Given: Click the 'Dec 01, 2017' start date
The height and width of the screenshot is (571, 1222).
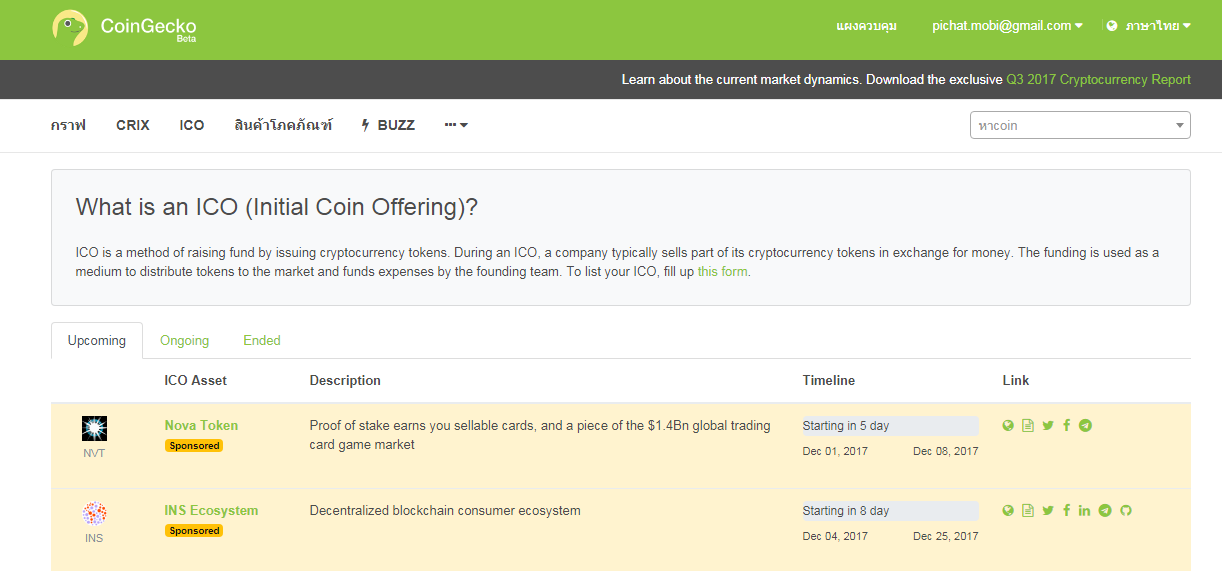Looking at the screenshot, I should tap(835, 451).
